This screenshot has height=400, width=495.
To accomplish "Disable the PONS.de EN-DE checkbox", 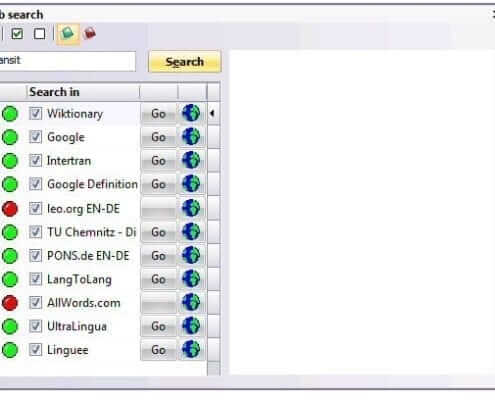I will pyautogui.click(x=35, y=255).
